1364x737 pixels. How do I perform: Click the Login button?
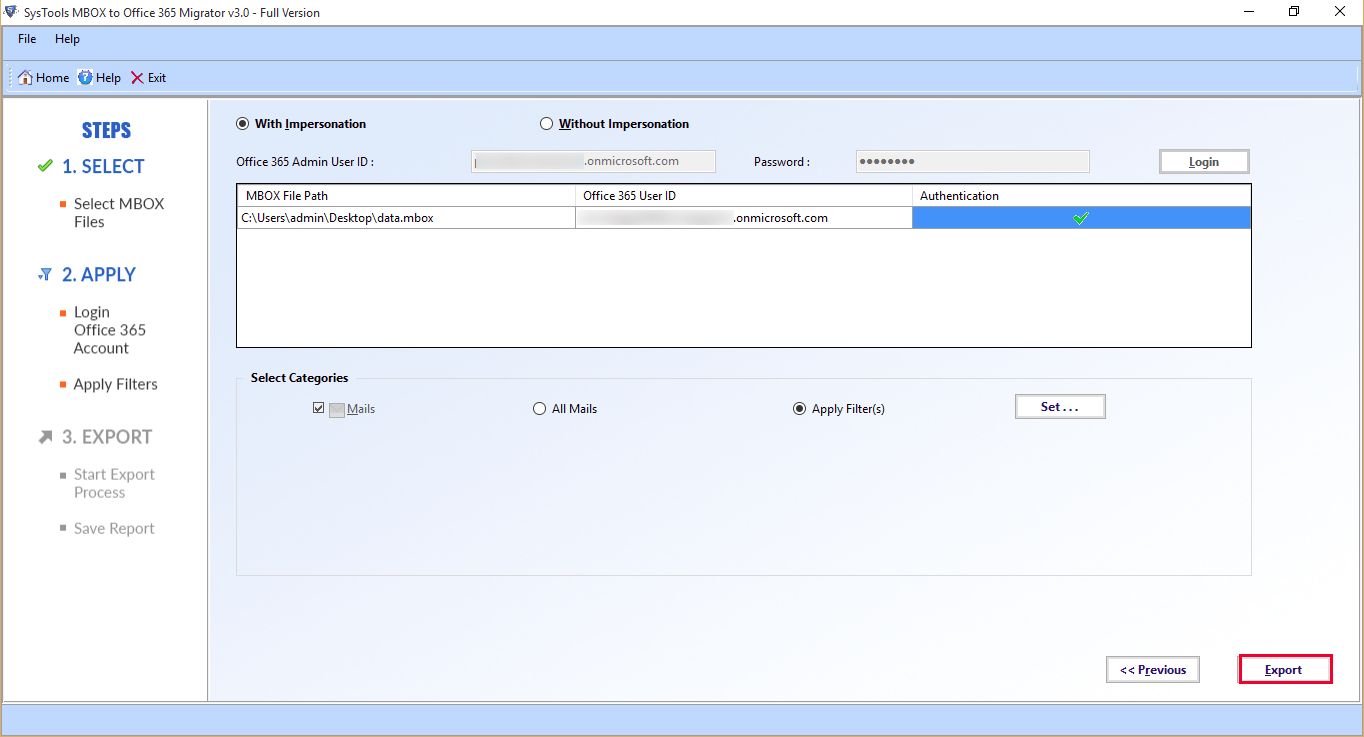1204,161
